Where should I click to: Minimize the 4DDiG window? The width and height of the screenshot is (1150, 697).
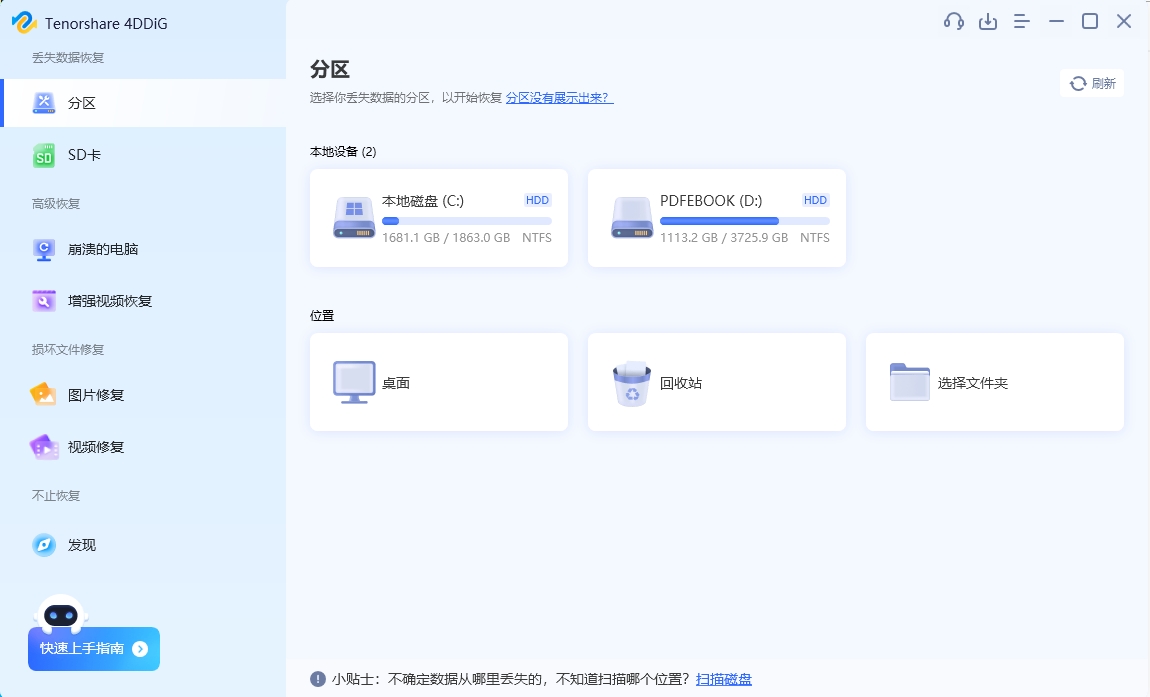click(1056, 21)
